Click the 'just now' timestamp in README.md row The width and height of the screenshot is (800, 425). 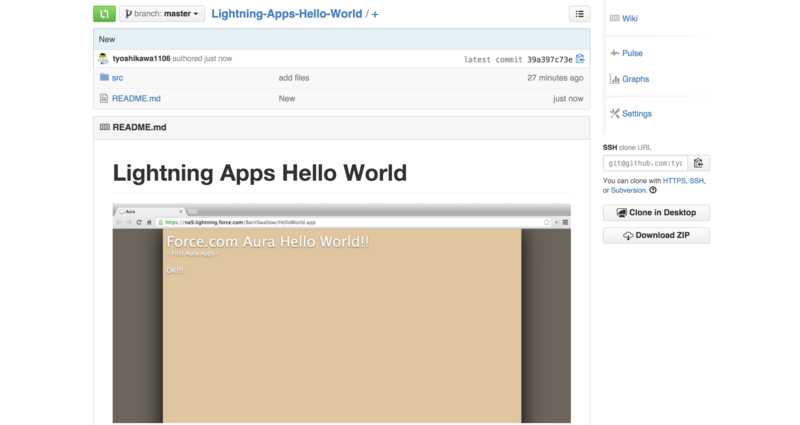[x=568, y=98]
